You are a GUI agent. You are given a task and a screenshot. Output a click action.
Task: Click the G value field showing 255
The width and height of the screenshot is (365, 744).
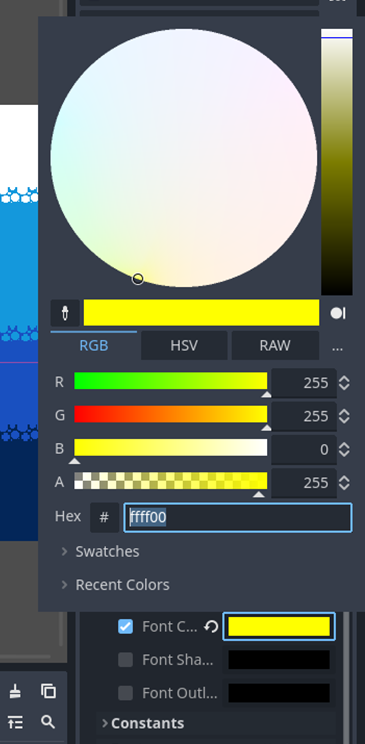pyautogui.click(x=304, y=416)
